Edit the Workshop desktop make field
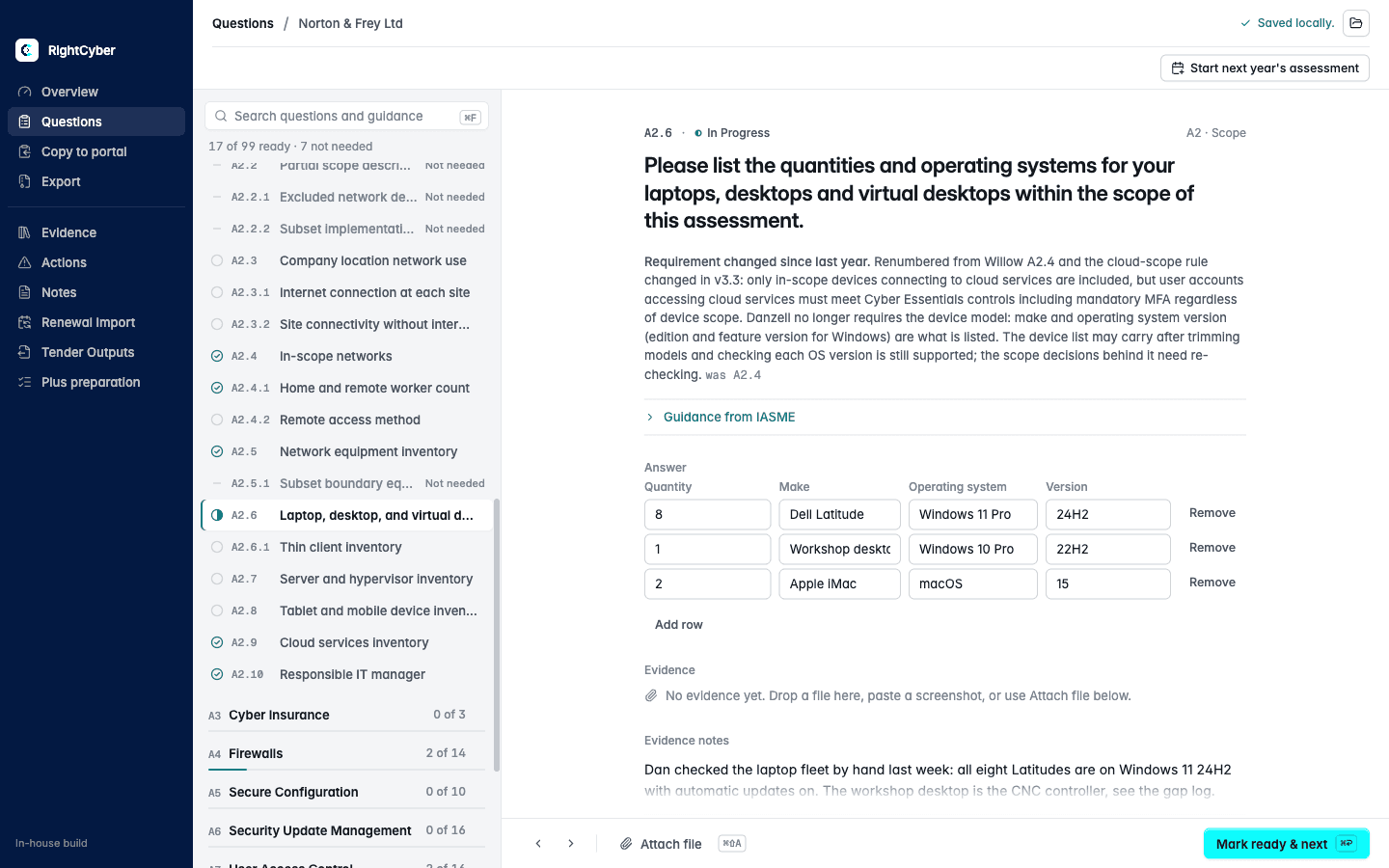The height and width of the screenshot is (868, 1389). pyautogui.click(x=839, y=549)
